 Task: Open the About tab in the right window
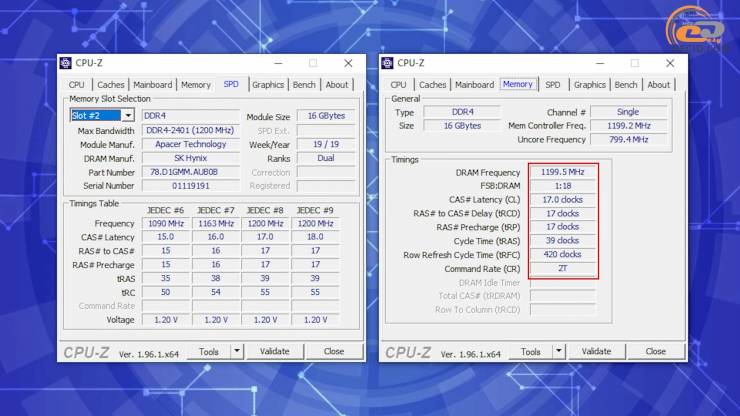658,85
